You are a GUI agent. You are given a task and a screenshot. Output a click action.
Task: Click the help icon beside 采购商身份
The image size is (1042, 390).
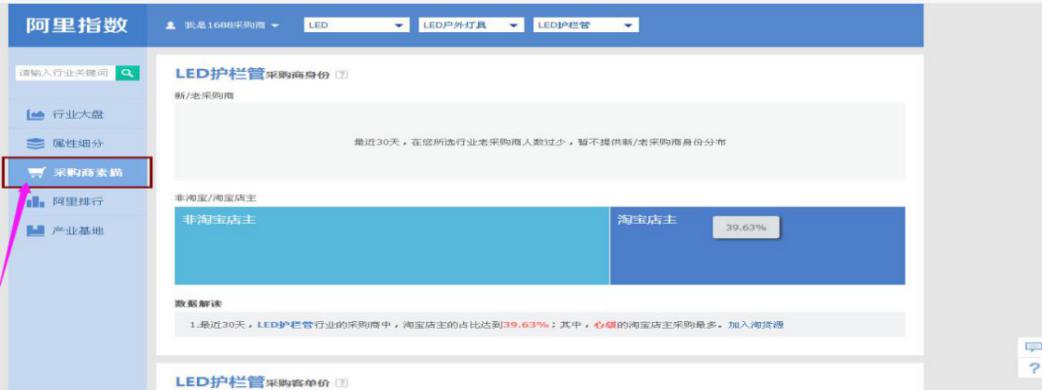(x=342, y=75)
